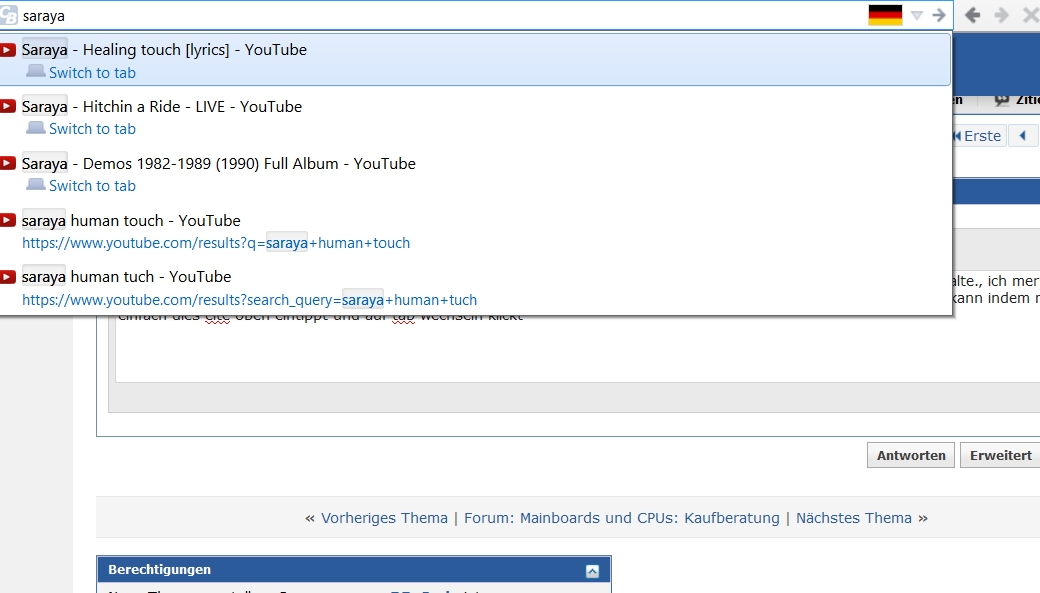Screen dimensions: 1040x593
Task: Open 'Forum: Mainboards und CPUs: Kaufberatung' link
Action: coord(621,518)
